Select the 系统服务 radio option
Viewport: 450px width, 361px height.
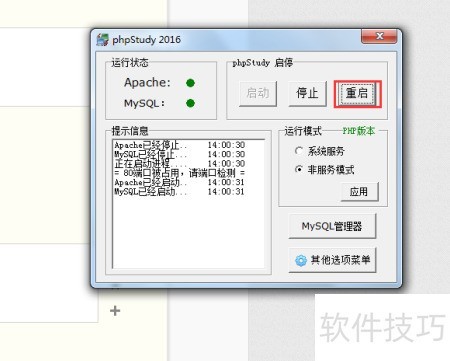click(299, 151)
